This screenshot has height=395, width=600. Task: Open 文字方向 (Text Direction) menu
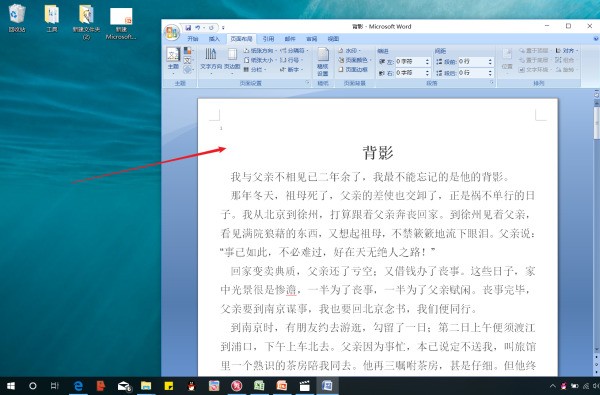[x=211, y=61]
